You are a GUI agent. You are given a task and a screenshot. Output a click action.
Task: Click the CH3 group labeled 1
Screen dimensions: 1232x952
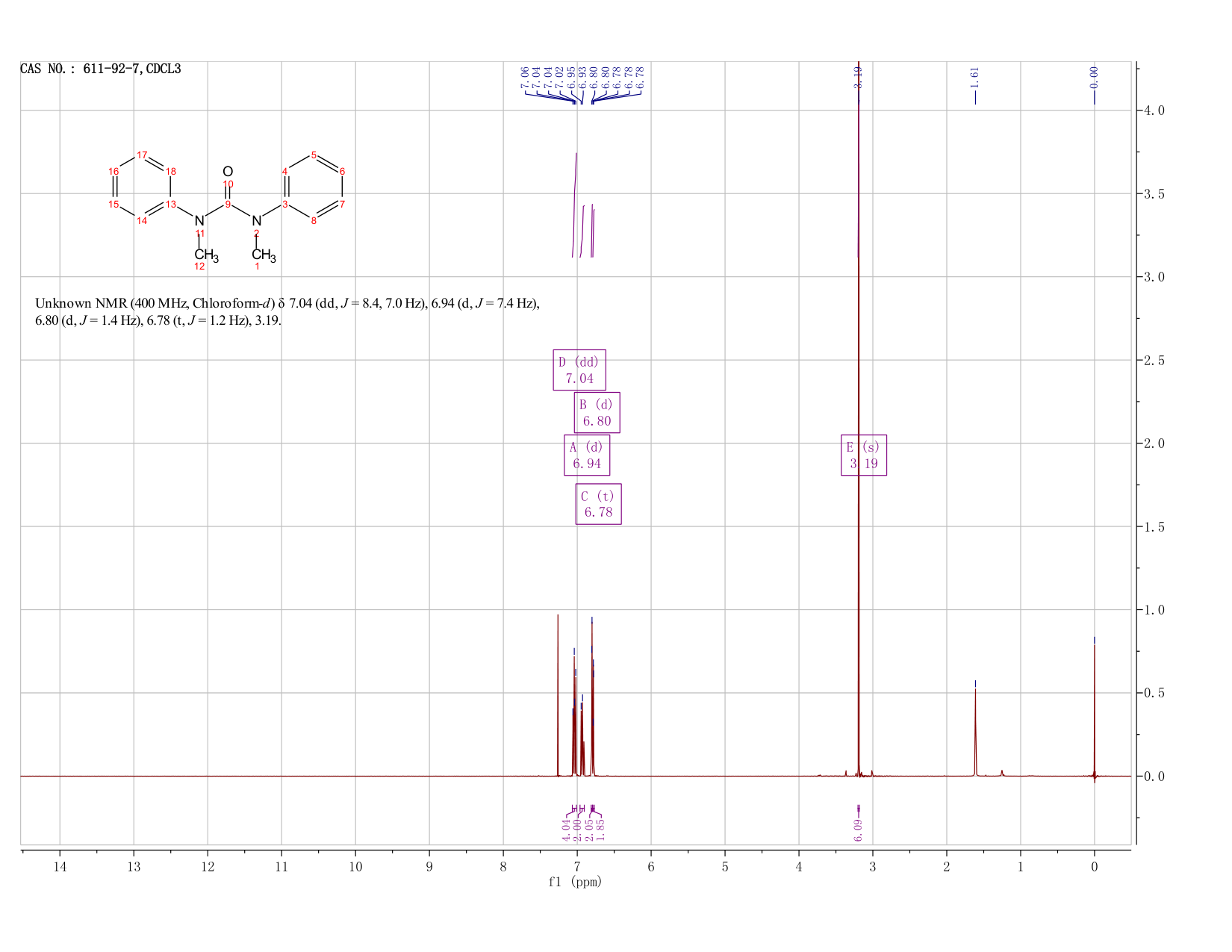pyautogui.click(x=264, y=255)
